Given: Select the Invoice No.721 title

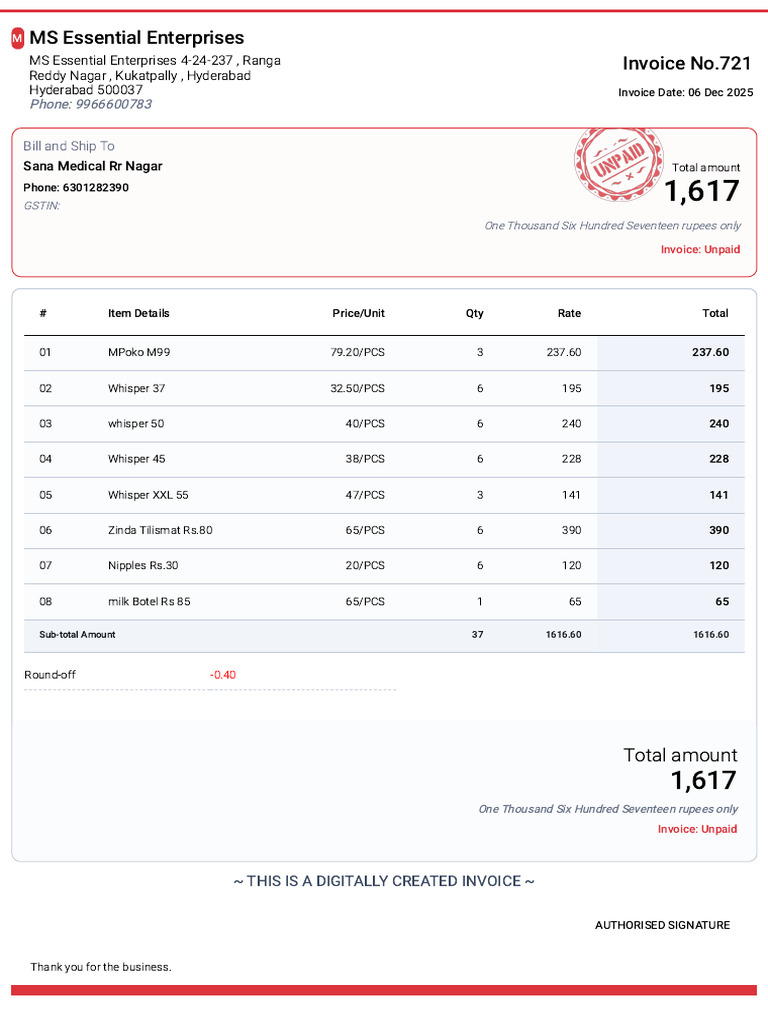Looking at the screenshot, I should pyautogui.click(x=686, y=63).
